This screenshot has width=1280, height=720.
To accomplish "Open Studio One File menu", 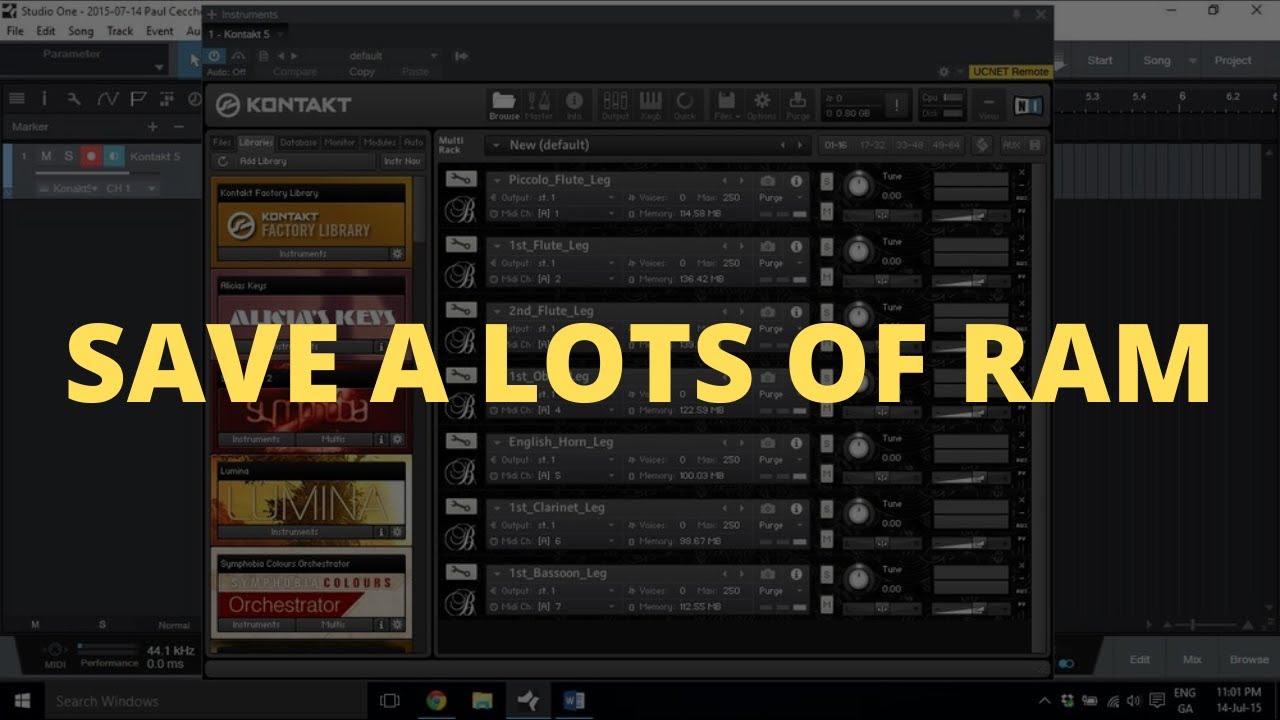I will (15, 31).
